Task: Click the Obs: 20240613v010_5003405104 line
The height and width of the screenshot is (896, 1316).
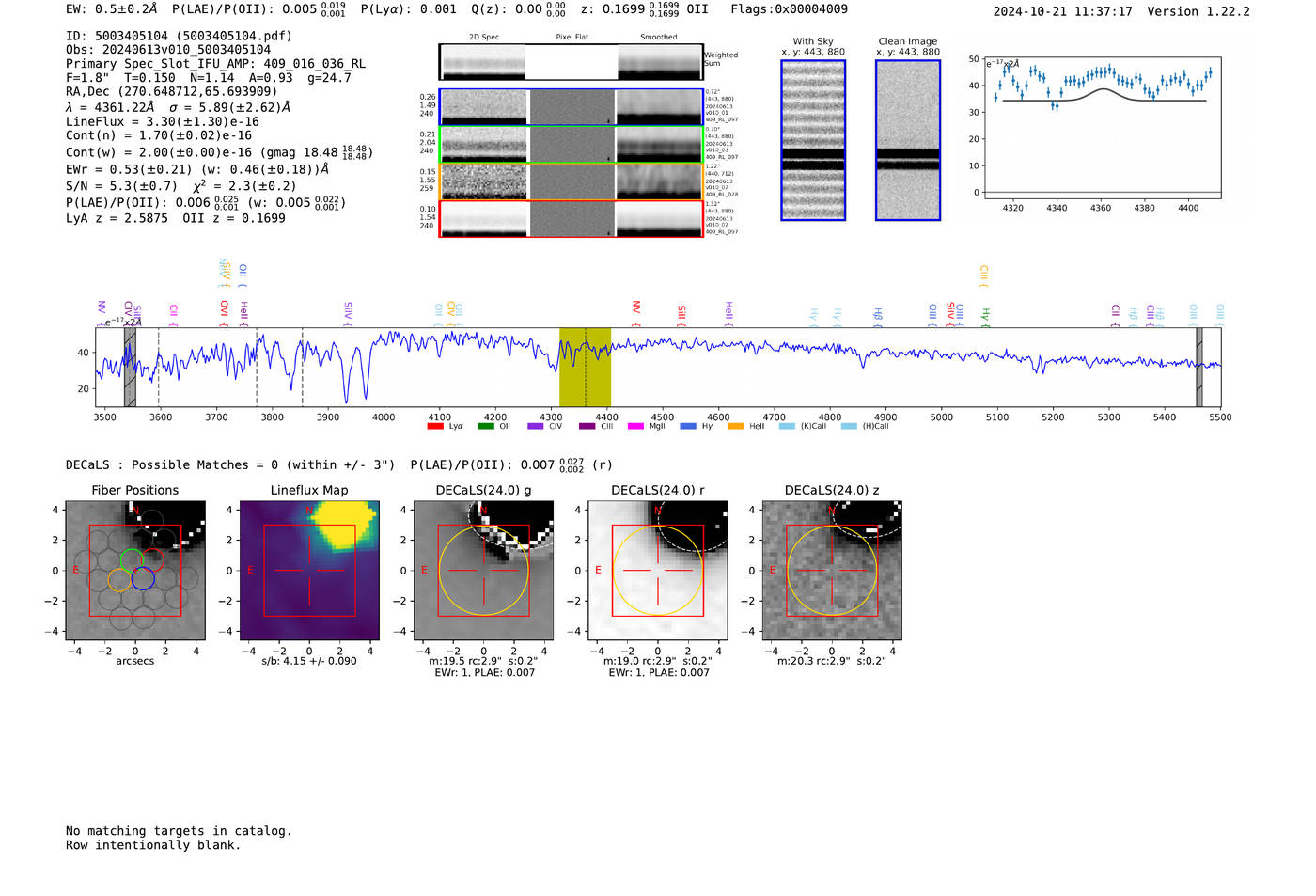Action: point(168,50)
